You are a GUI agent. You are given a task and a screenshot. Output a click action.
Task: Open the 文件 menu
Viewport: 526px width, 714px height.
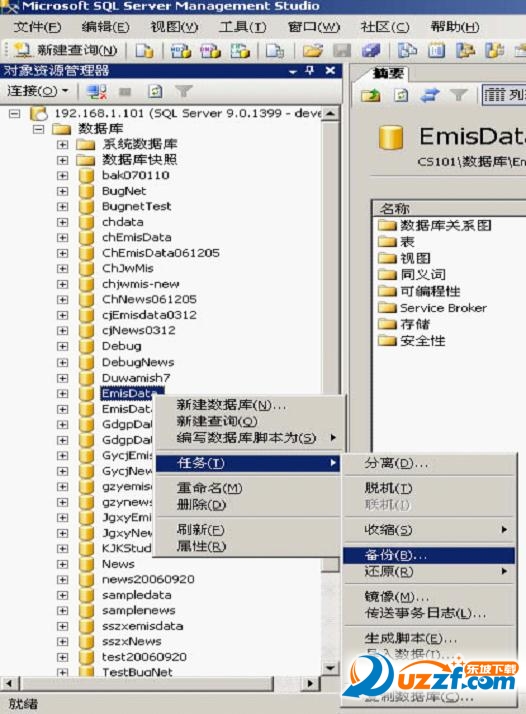(x=37, y=27)
